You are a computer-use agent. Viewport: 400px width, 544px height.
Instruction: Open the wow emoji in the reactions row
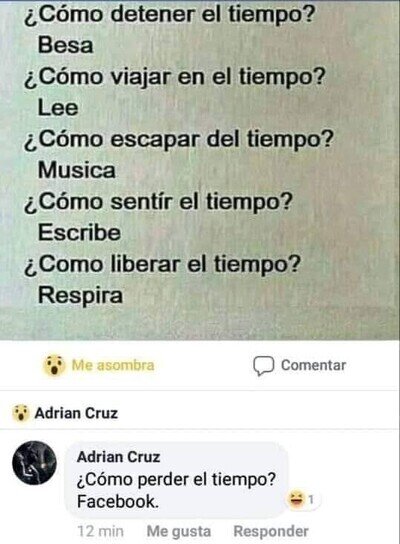(x=20, y=413)
